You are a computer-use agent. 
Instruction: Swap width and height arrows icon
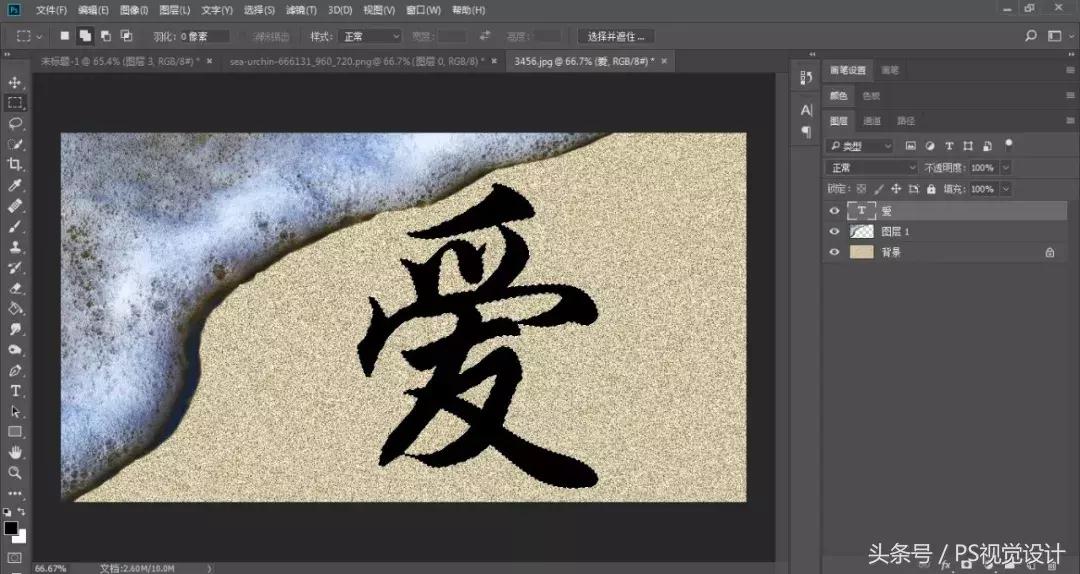486,36
